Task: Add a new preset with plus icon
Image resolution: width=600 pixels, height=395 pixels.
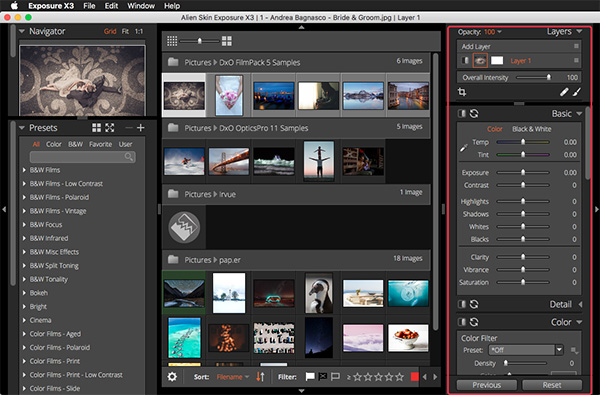Action: tap(141, 127)
